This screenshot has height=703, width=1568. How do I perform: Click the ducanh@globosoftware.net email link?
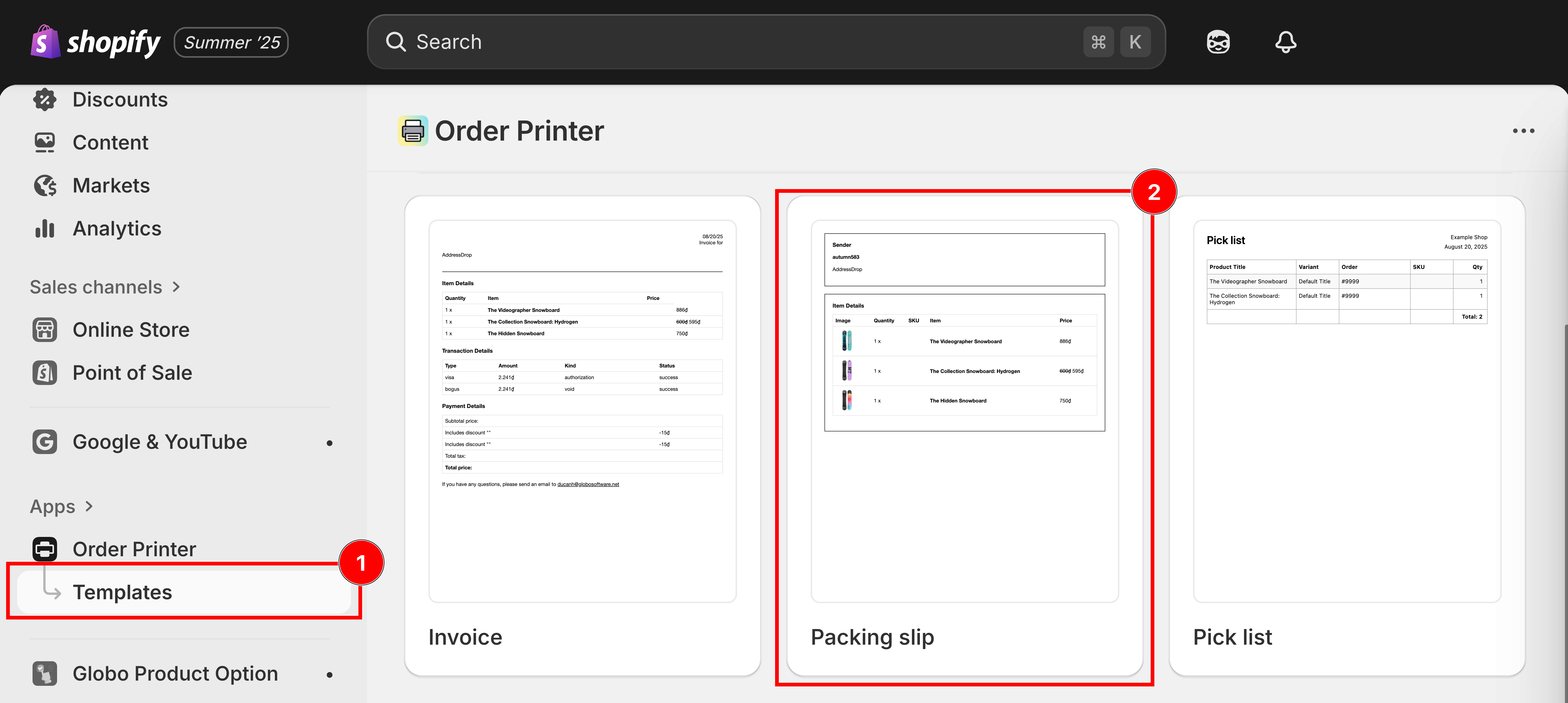click(588, 484)
